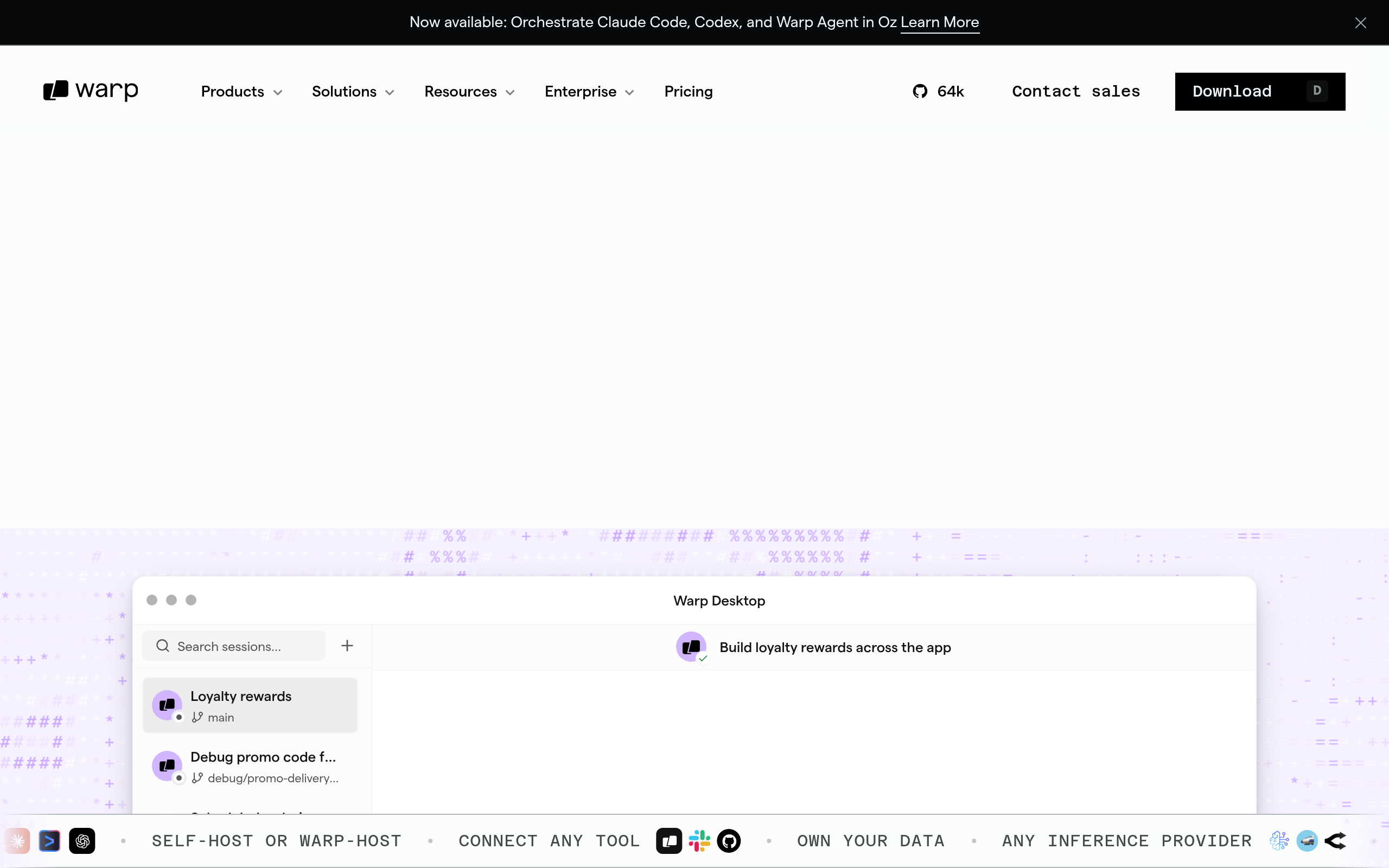Click the "Build loyalty rewards across the app" title
Viewport: 1389px width, 868px height.
tap(835, 648)
